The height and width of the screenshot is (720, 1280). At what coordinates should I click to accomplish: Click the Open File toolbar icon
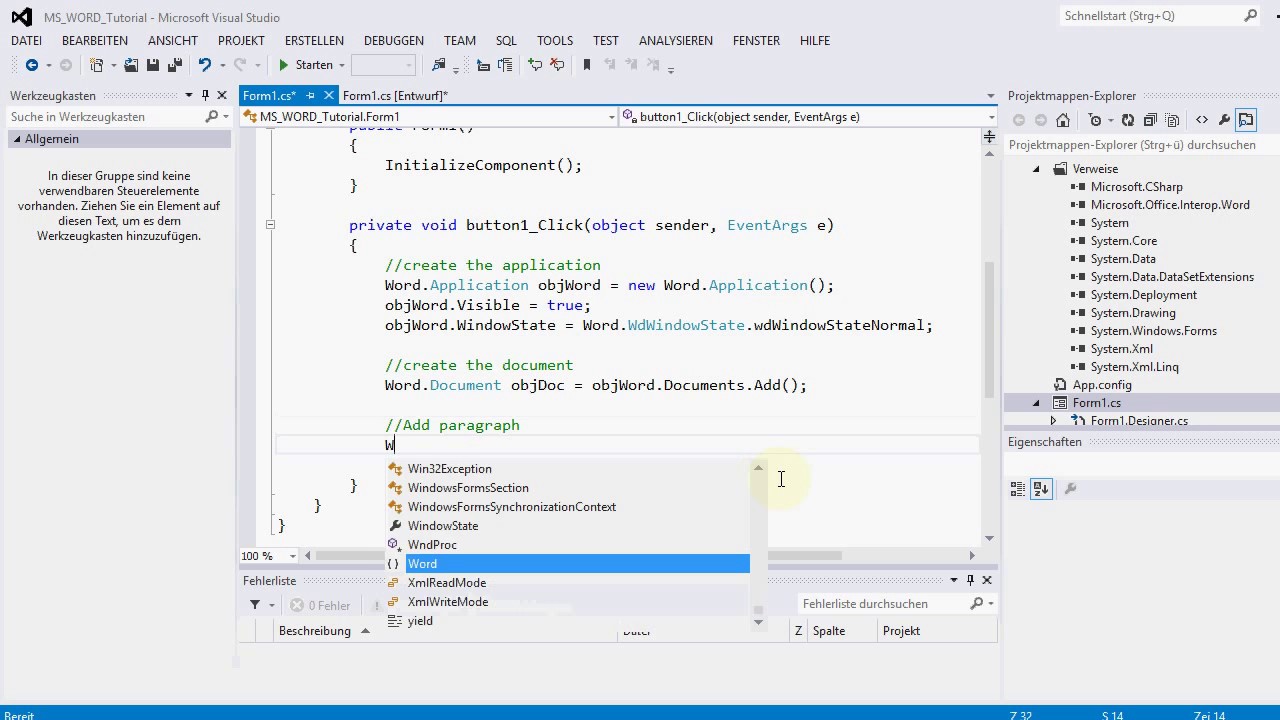click(131, 65)
